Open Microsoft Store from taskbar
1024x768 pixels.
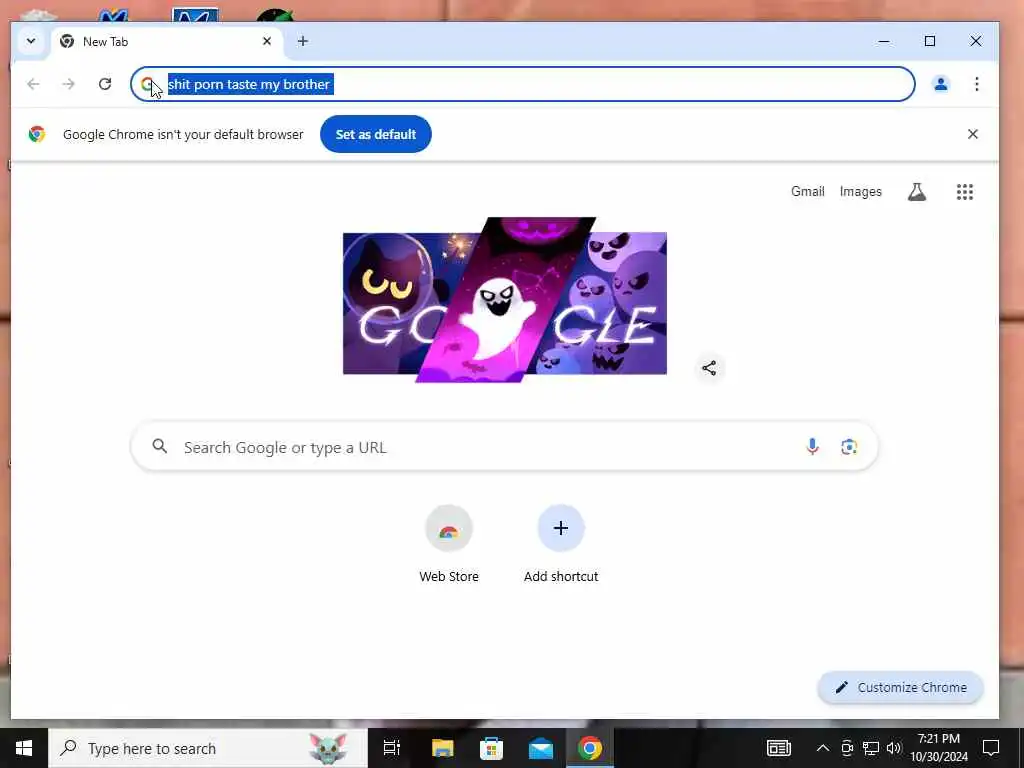point(491,748)
